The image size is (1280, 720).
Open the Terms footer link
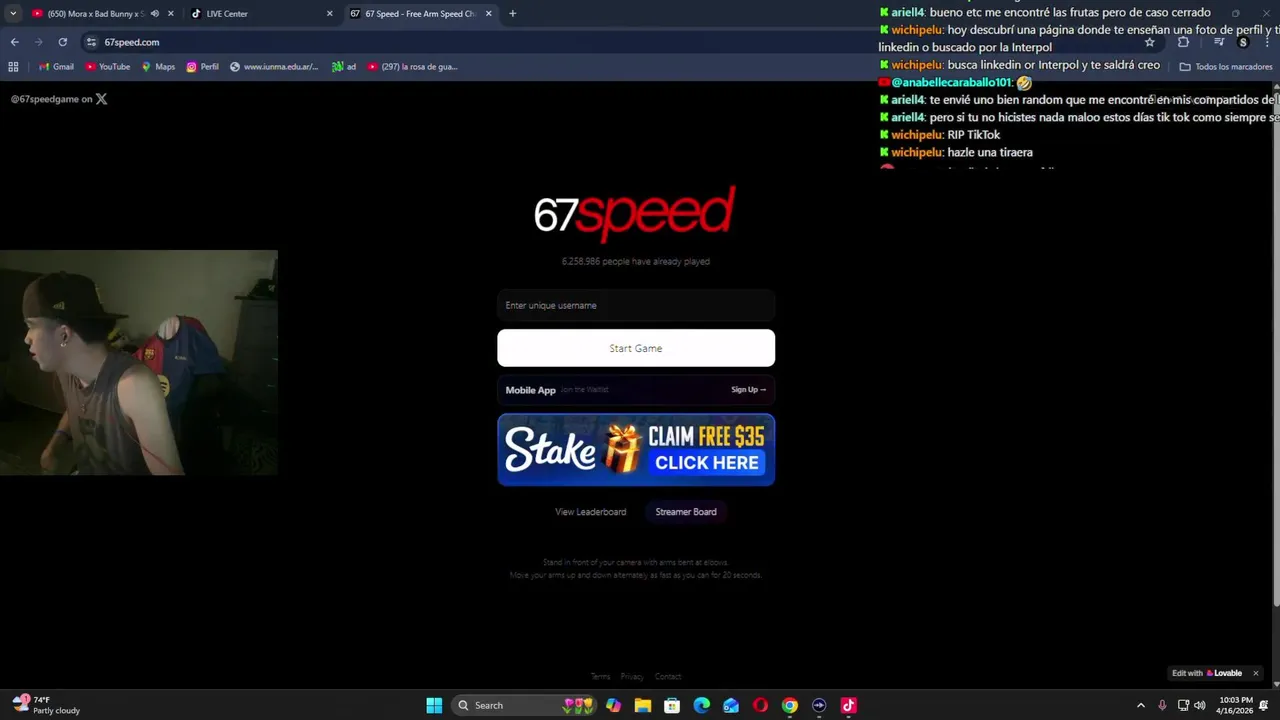coord(600,677)
